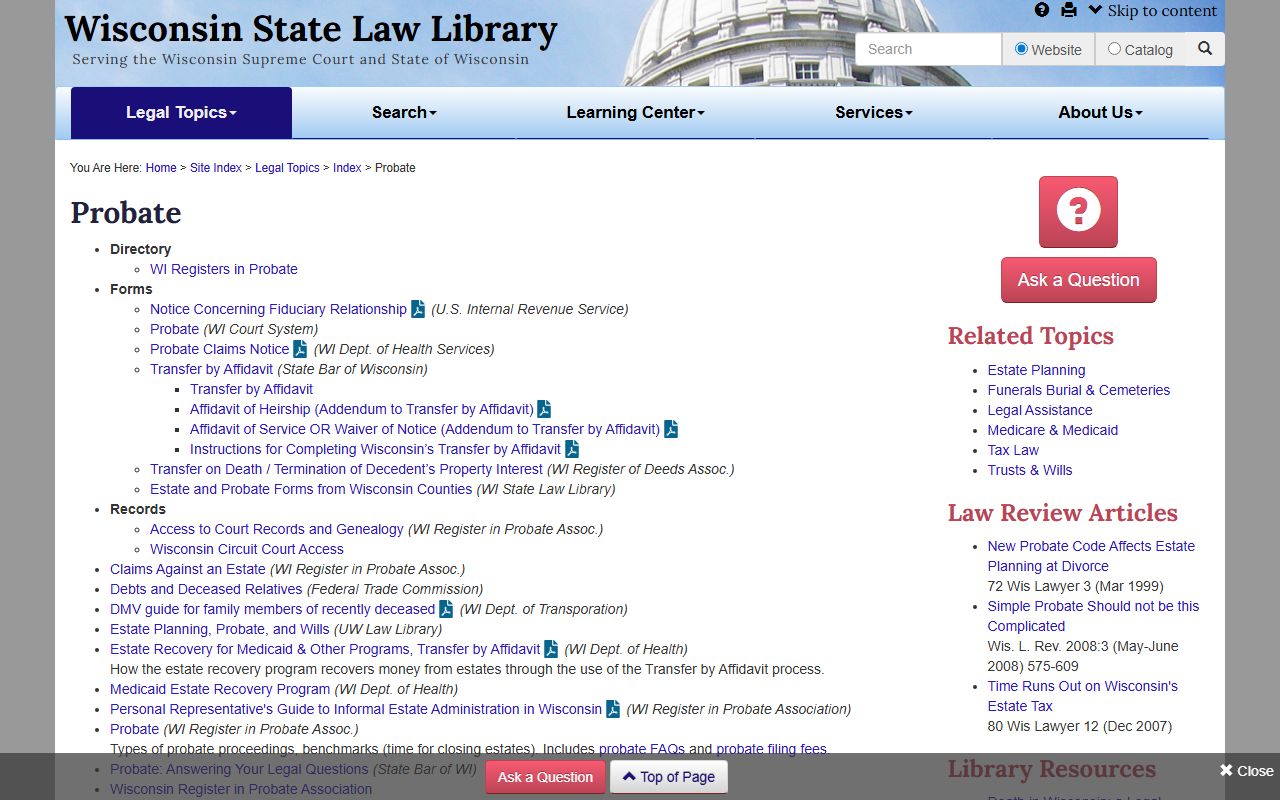Open Estate Planning related topic
The image size is (1280, 800).
[1036, 370]
